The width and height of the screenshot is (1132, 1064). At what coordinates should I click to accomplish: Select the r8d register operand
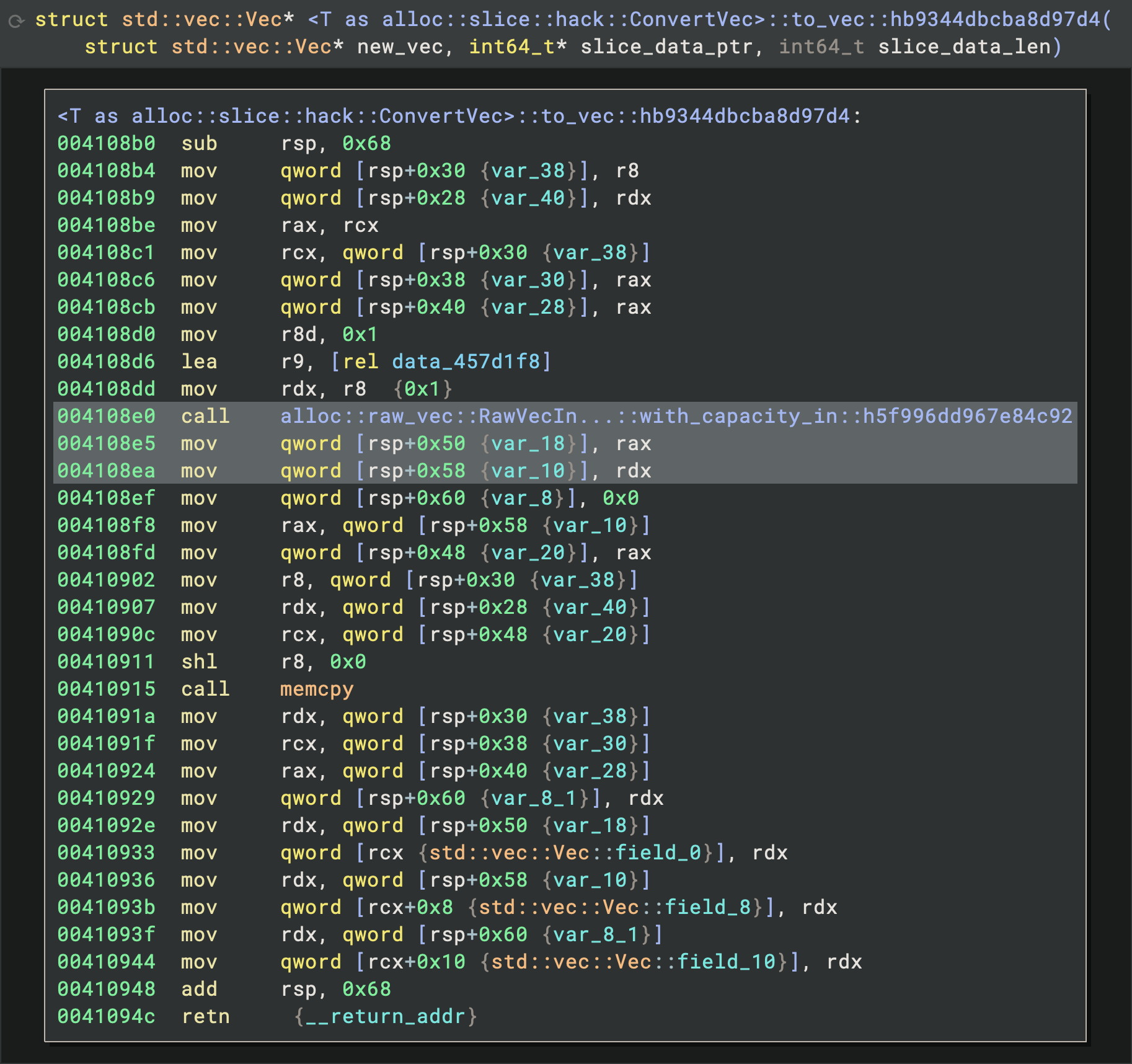point(299,334)
